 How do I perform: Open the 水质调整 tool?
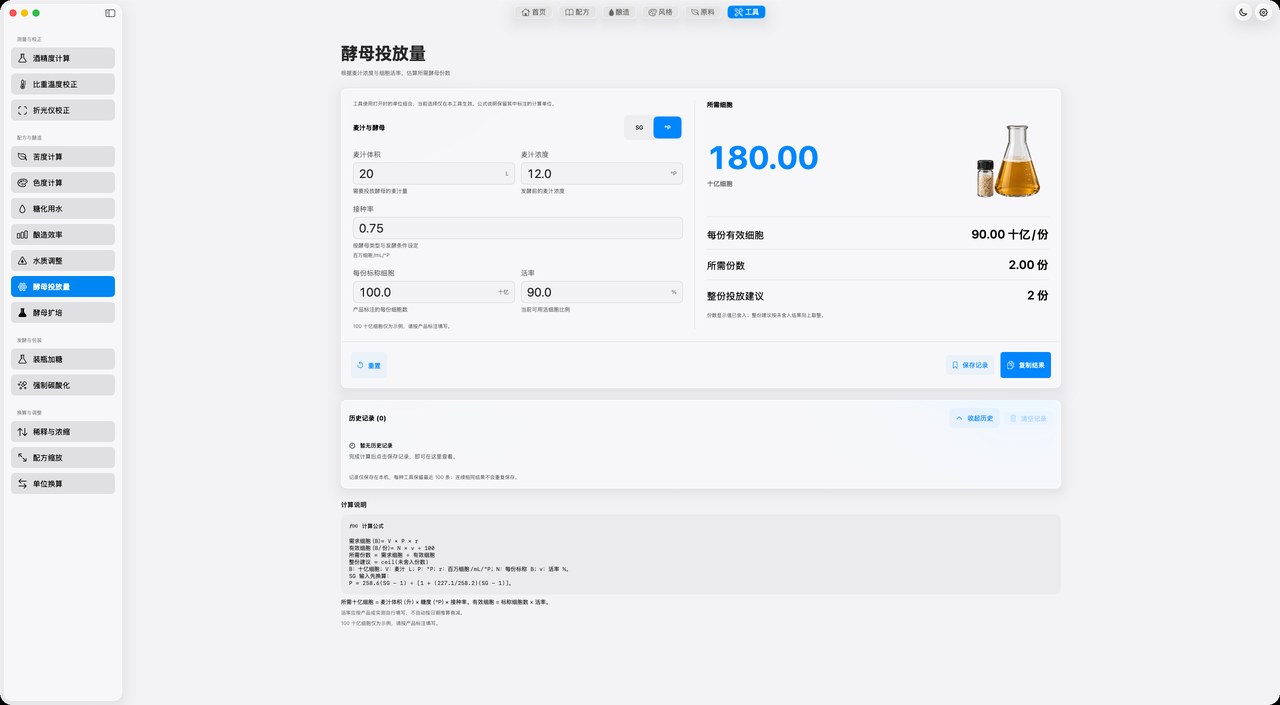[x=63, y=261]
